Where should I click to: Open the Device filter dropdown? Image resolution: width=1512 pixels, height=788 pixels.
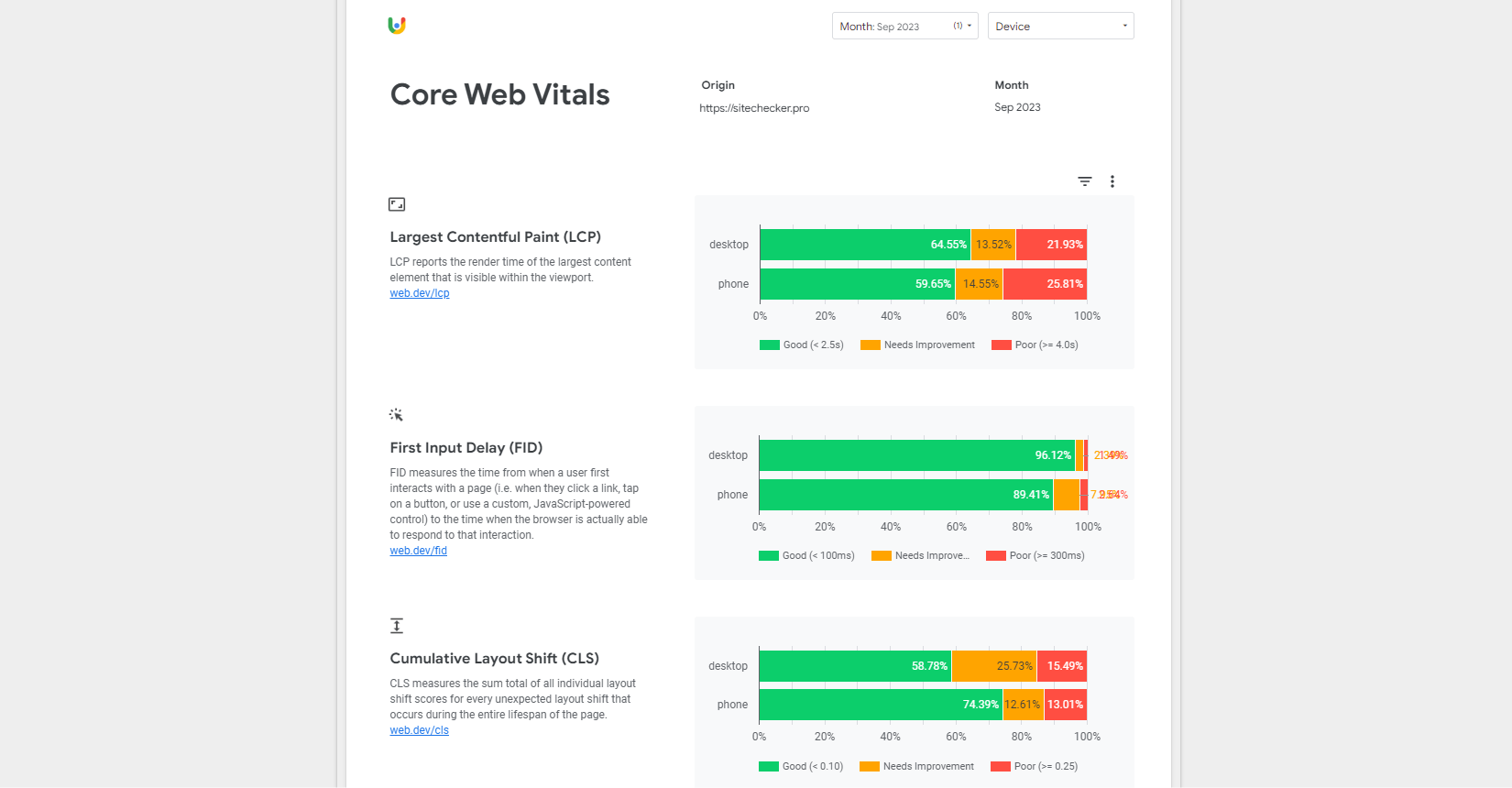tap(1061, 26)
